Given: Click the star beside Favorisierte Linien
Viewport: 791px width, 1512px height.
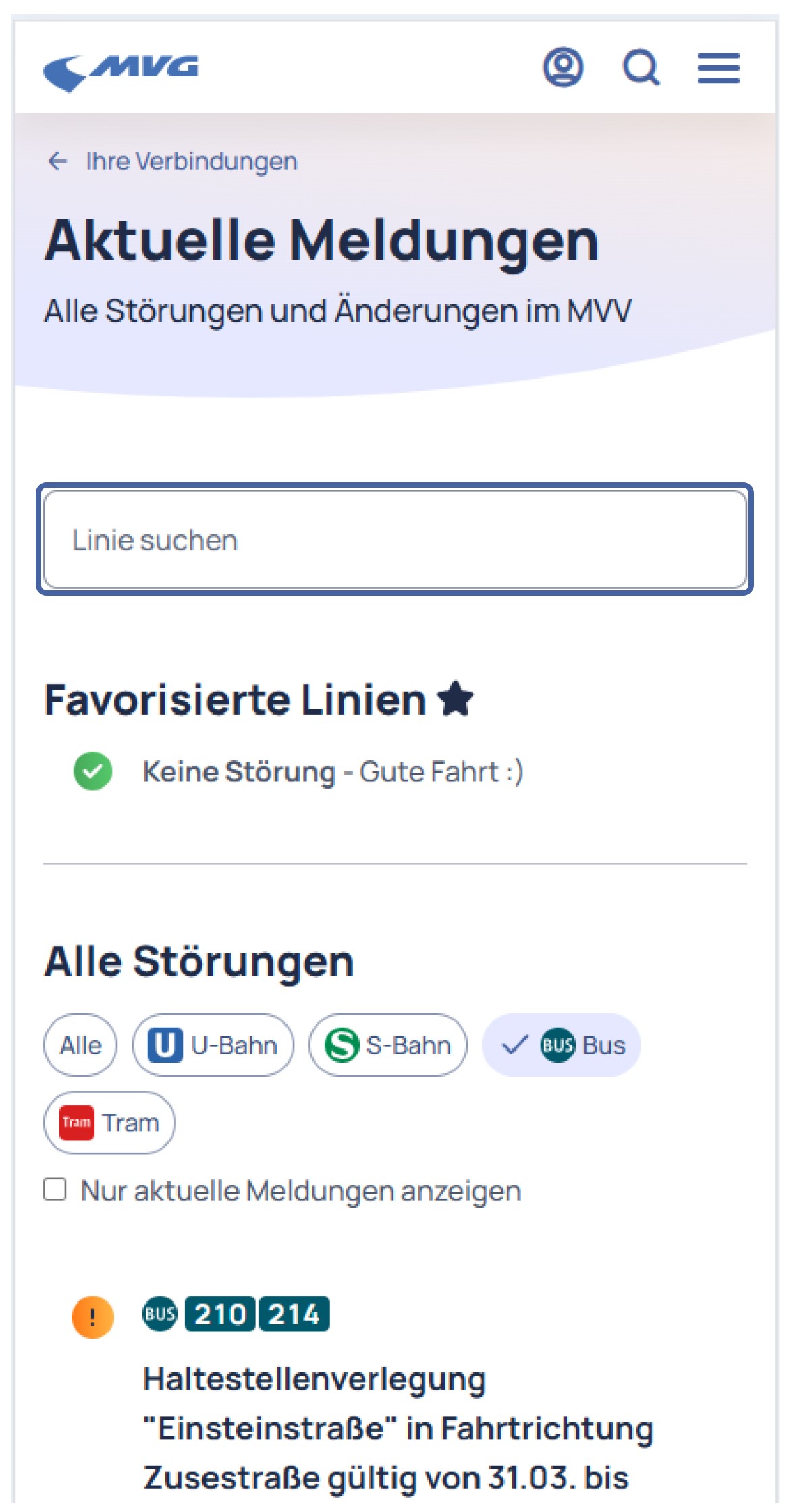Looking at the screenshot, I should pos(456,698).
